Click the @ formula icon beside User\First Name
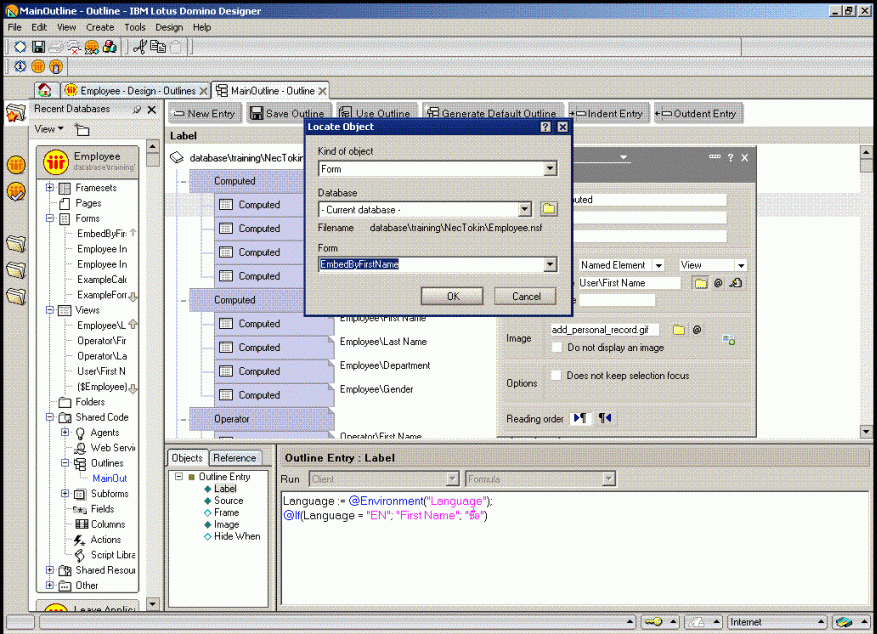877x634 pixels. click(718, 283)
